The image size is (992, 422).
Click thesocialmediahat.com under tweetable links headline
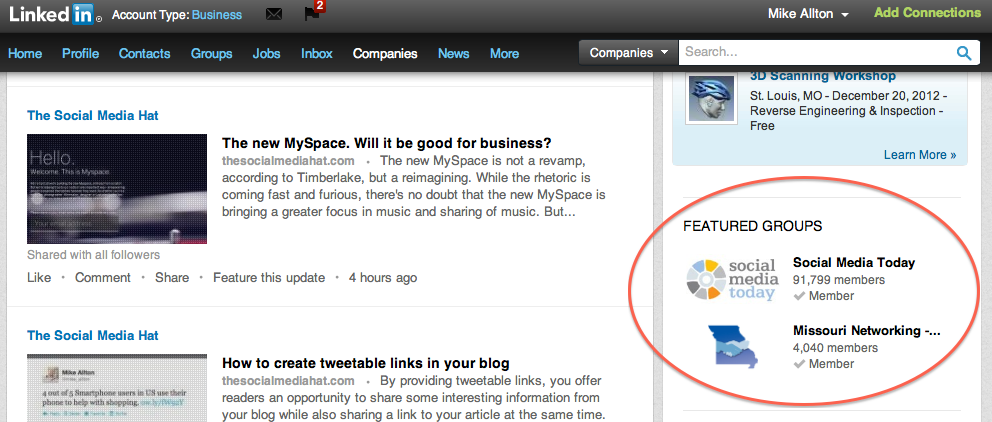pos(288,381)
